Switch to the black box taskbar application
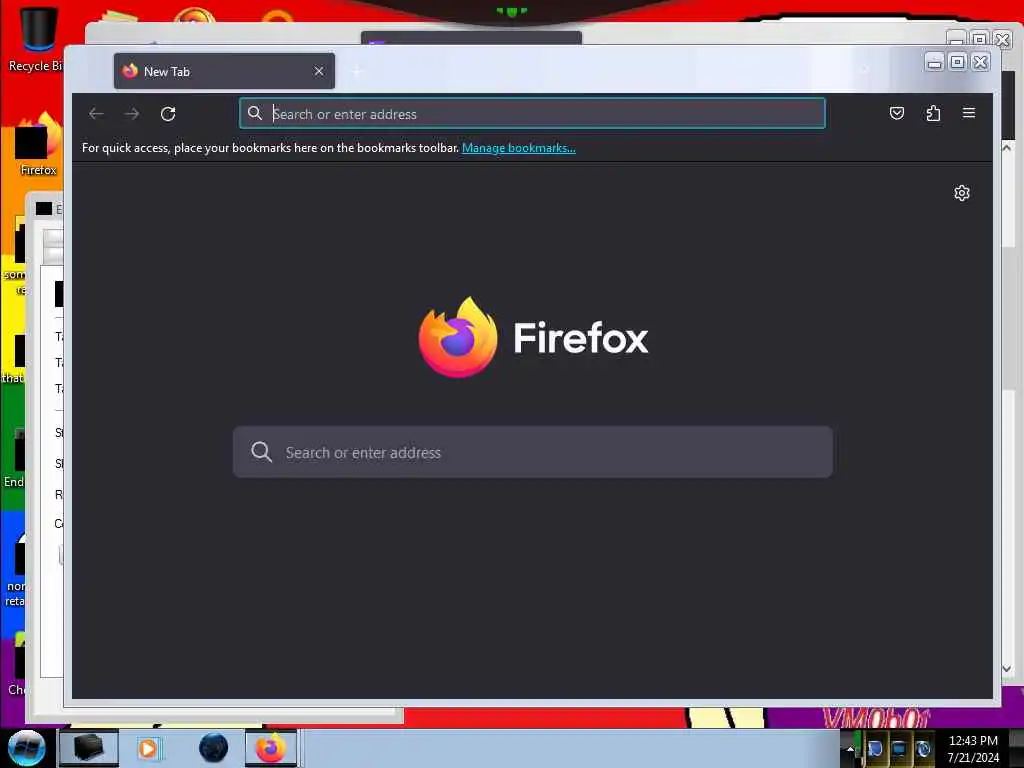This screenshot has height=768, width=1024. coord(89,748)
